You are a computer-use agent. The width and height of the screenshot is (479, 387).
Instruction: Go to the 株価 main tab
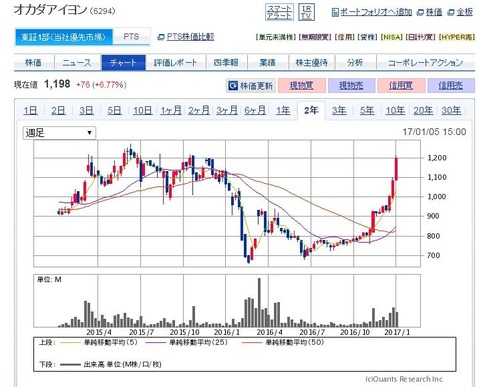(33, 63)
